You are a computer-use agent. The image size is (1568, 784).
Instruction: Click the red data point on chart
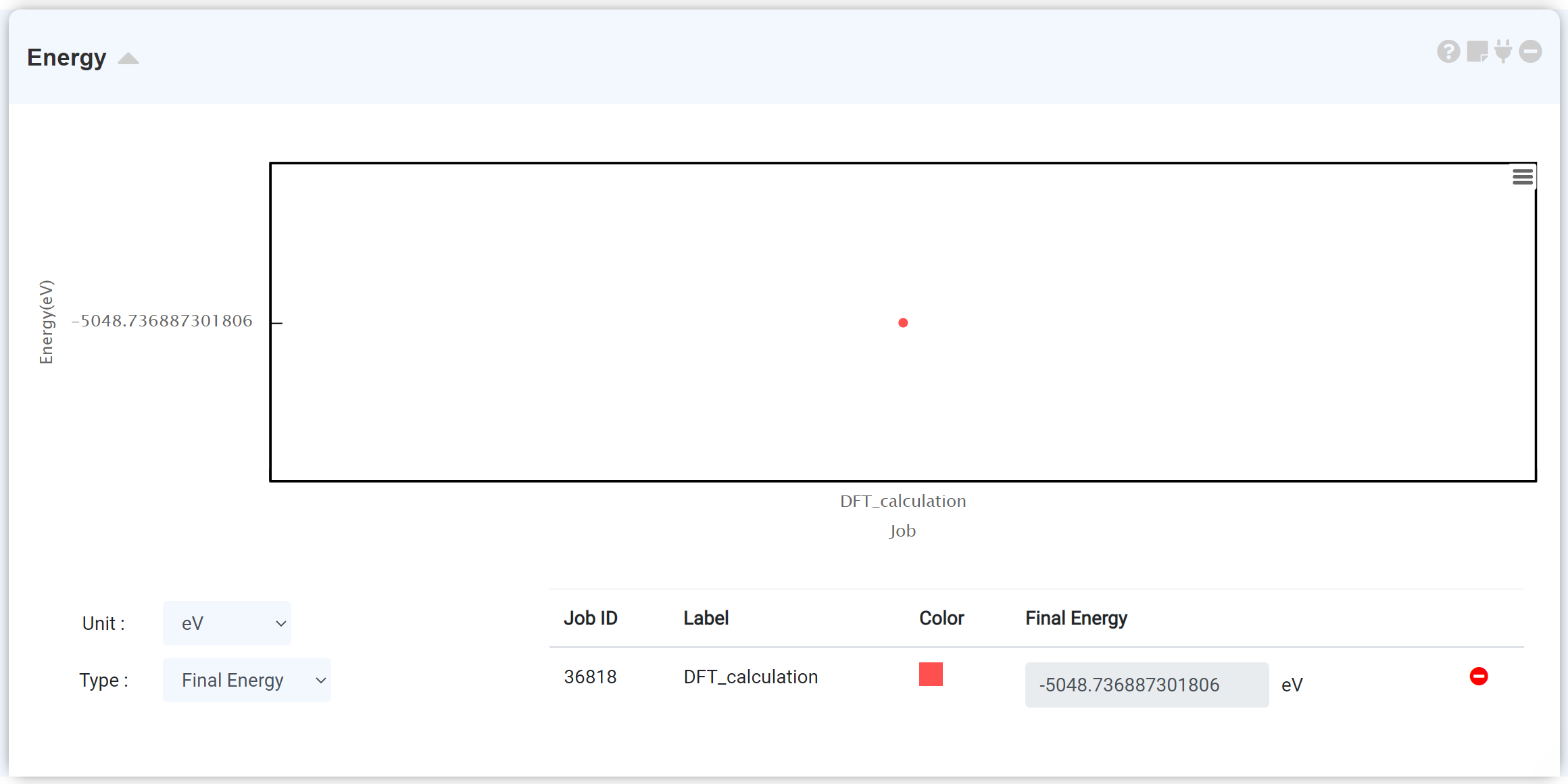903,323
